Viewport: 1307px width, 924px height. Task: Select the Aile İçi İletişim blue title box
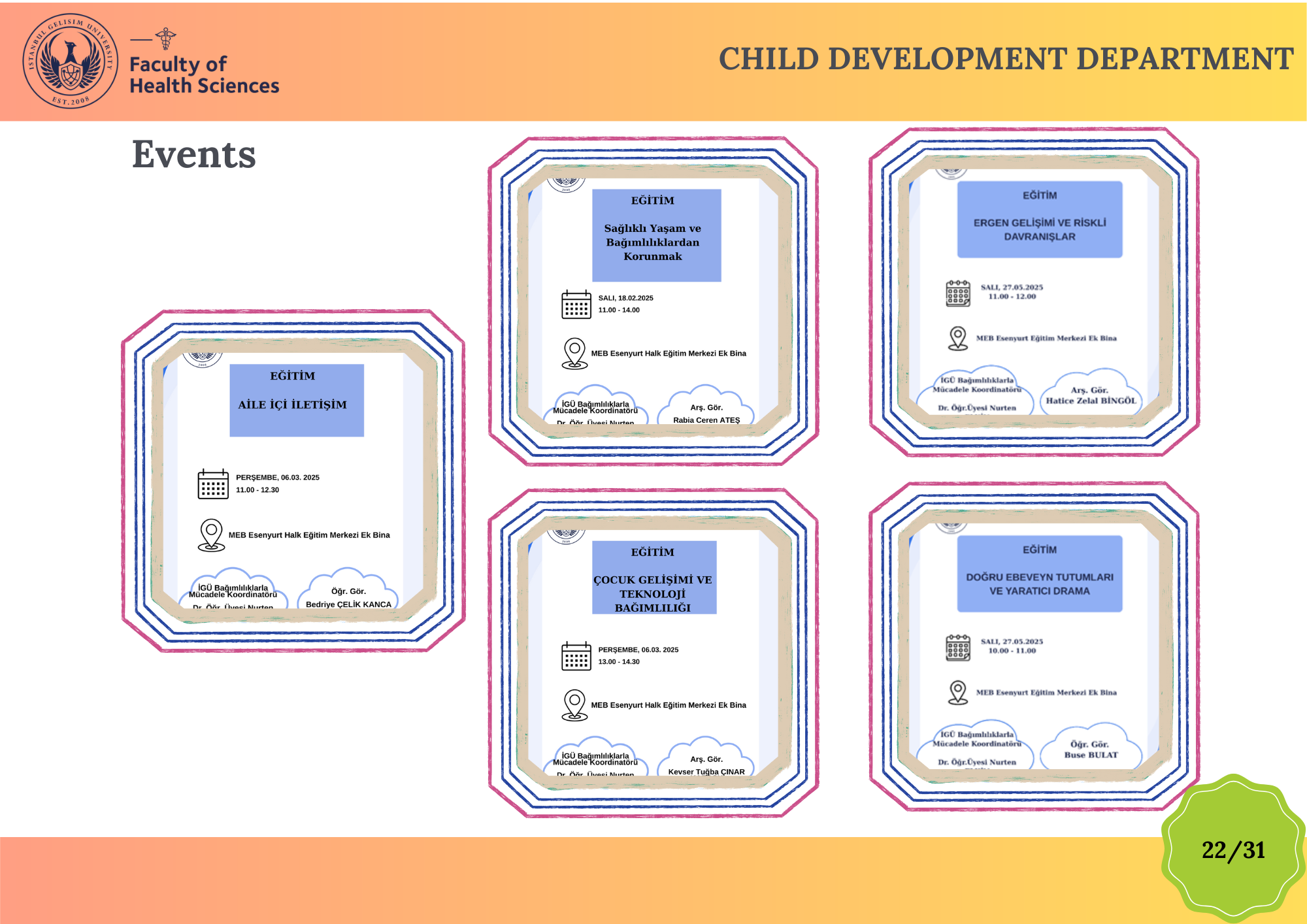[x=297, y=400]
